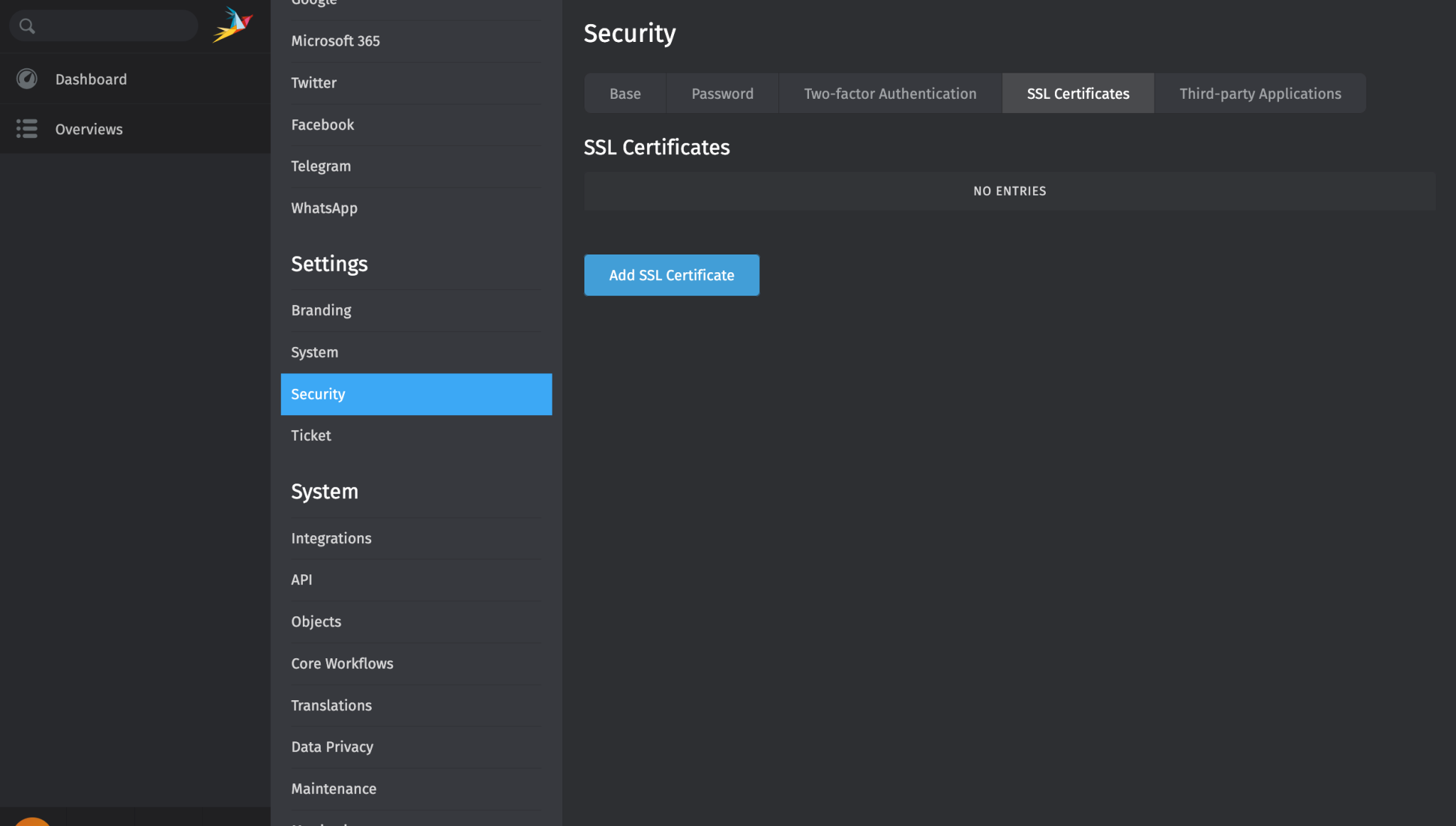Image resolution: width=1456 pixels, height=826 pixels.
Task: Switch to Two-factor Authentication tab
Action: coord(889,93)
